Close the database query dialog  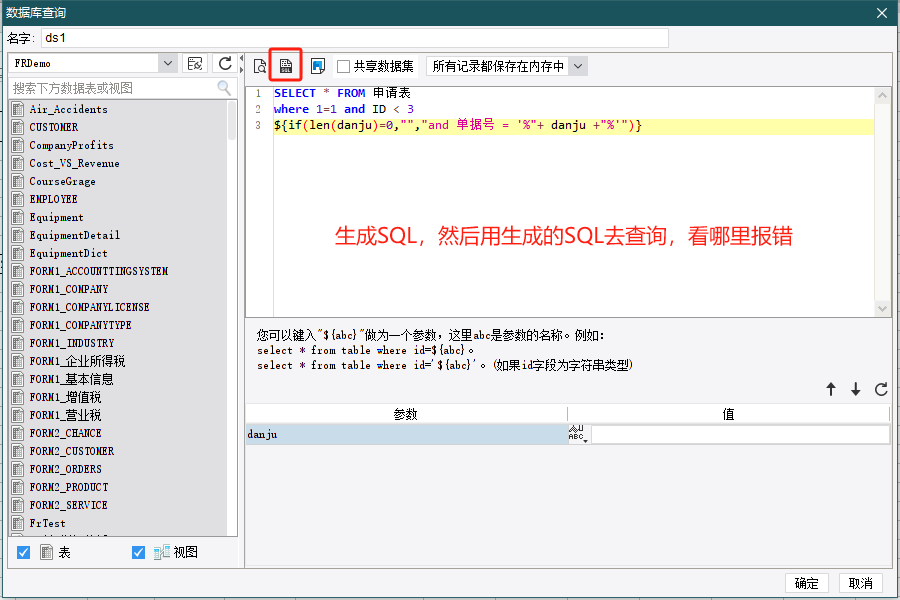coord(882,13)
